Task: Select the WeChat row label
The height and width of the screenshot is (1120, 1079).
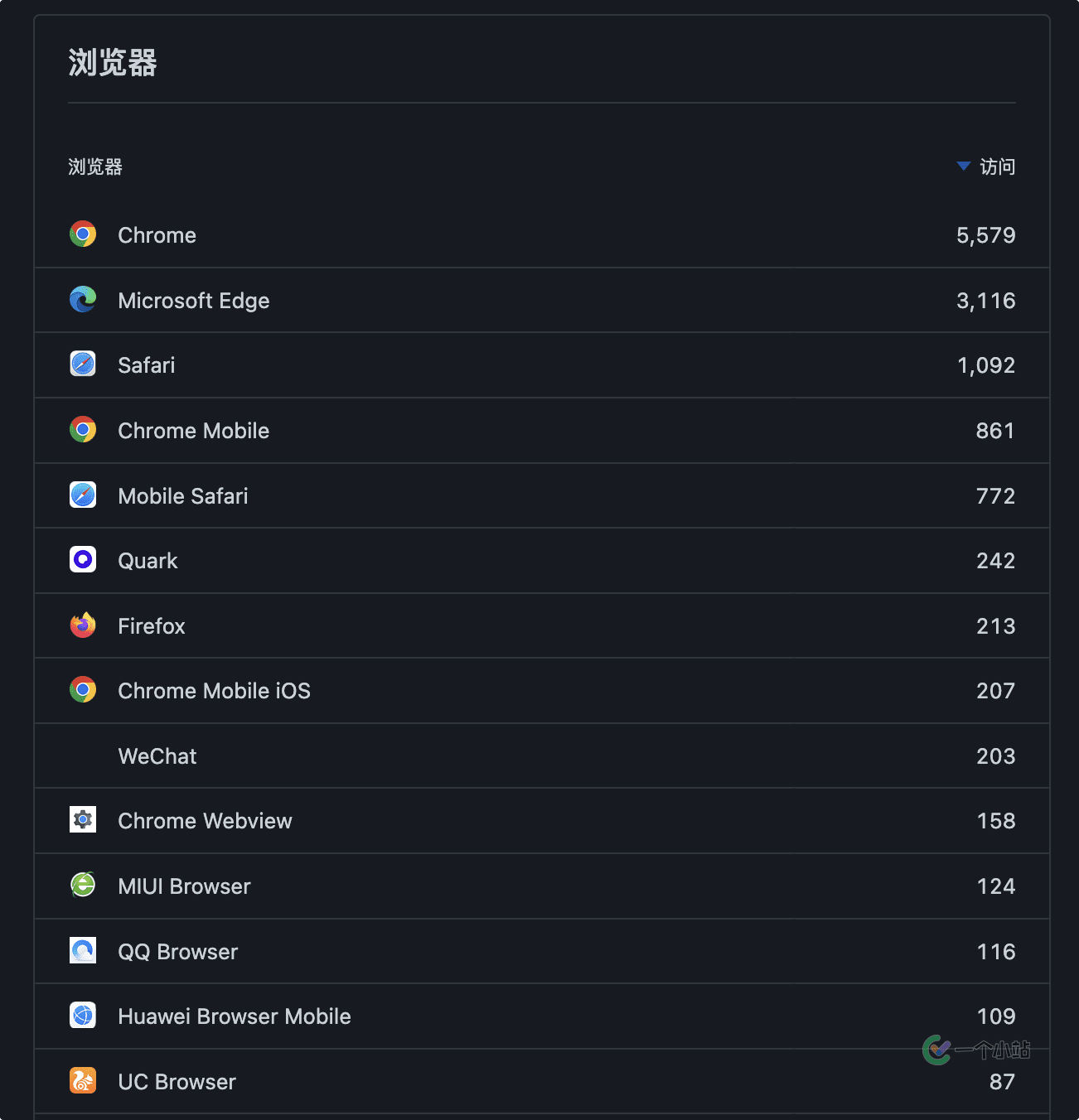Action: pos(157,756)
